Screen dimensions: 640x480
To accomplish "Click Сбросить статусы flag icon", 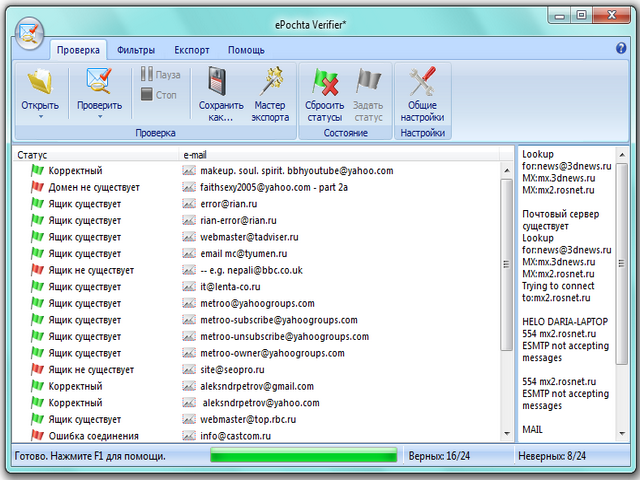I will [x=325, y=81].
